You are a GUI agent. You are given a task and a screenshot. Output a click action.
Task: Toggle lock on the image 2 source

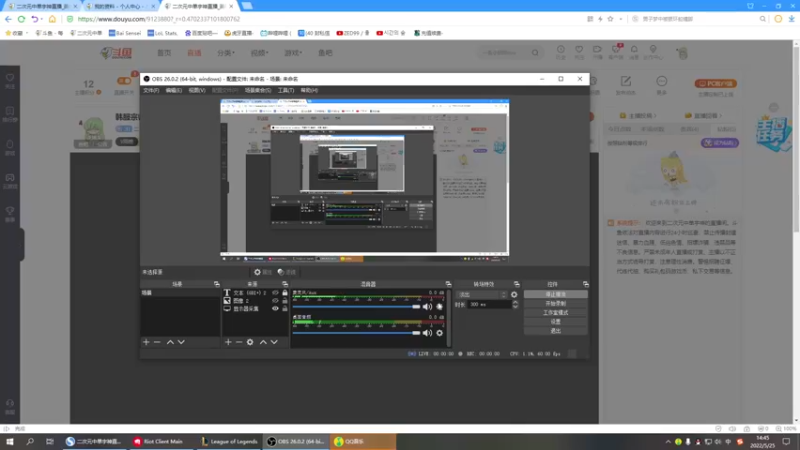point(285,301)
